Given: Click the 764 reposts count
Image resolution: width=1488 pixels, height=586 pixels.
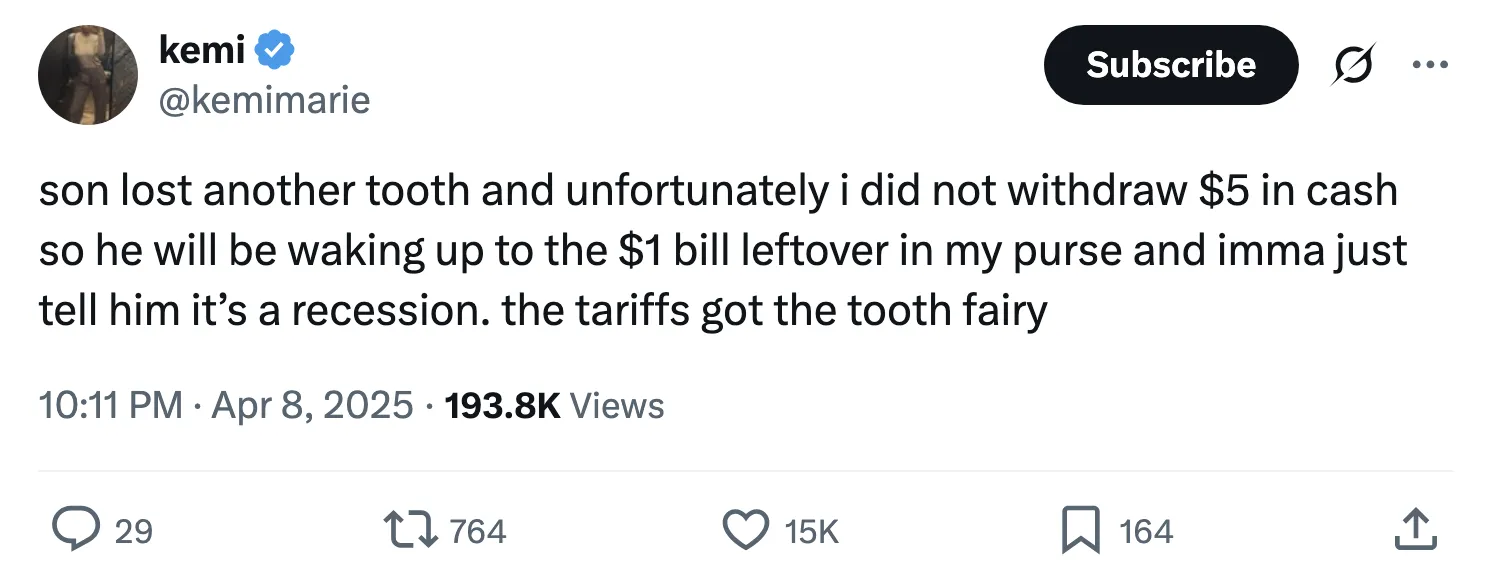Looking at the screenshot, I should point(478,531).
